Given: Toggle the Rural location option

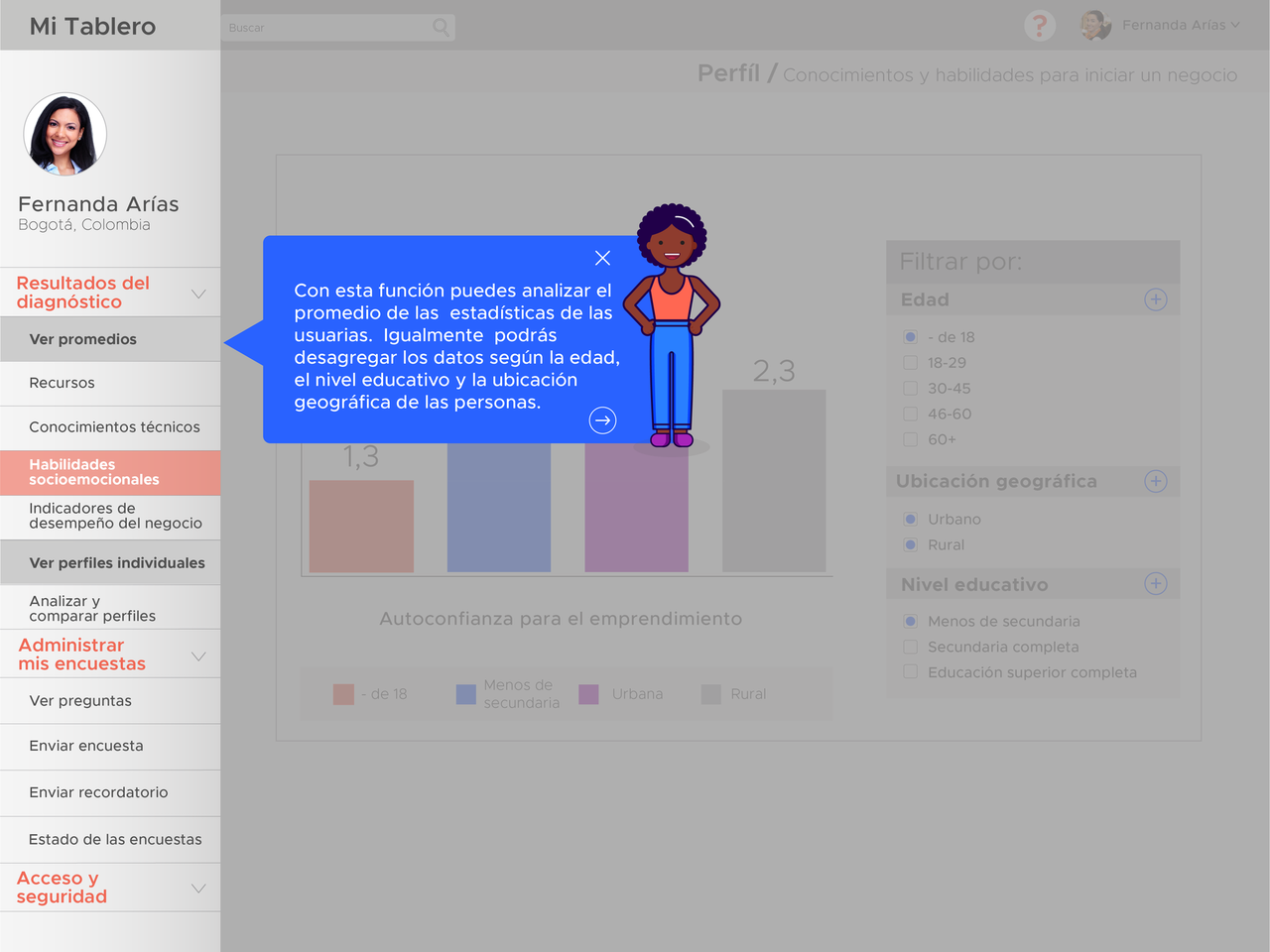Looking at the screenshot, I should click(910, 544).
